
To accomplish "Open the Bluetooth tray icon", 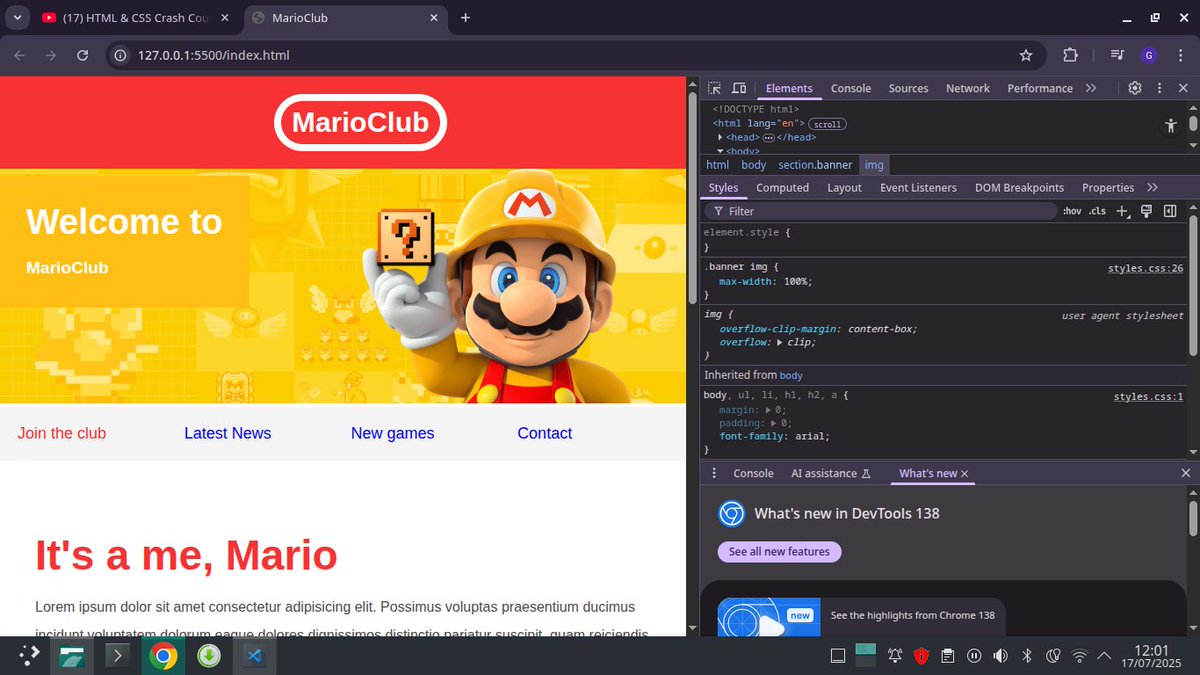I will coord(1026,656).
